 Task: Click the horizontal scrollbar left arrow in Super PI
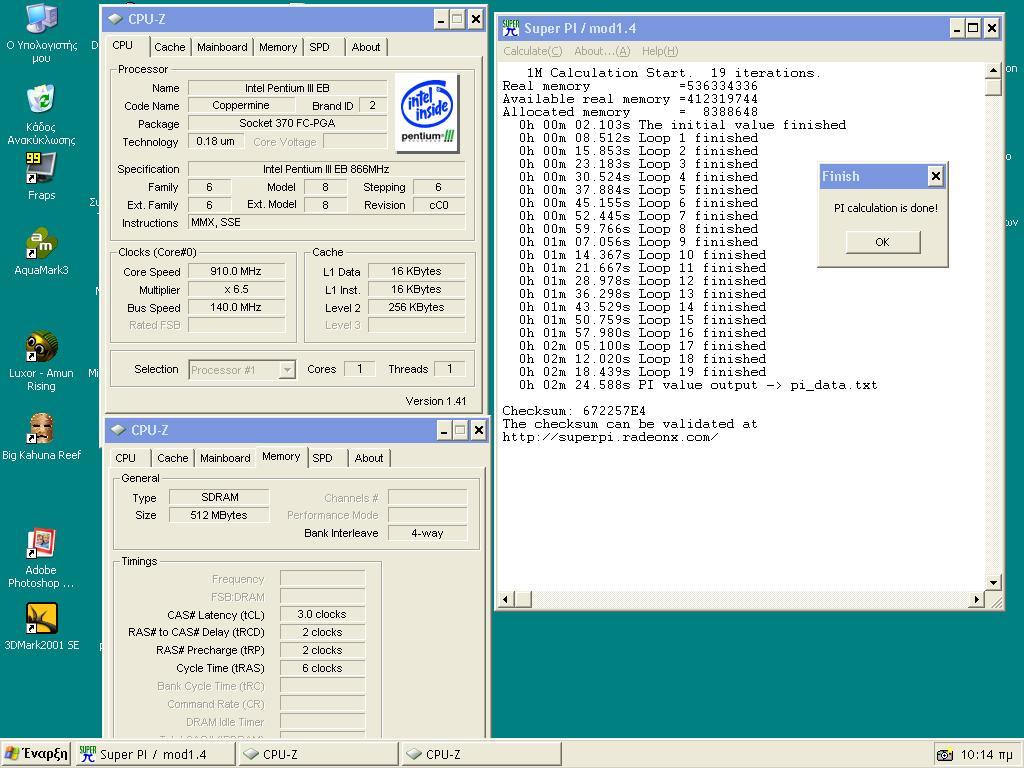pyautogui.click(x=506, y=599)
